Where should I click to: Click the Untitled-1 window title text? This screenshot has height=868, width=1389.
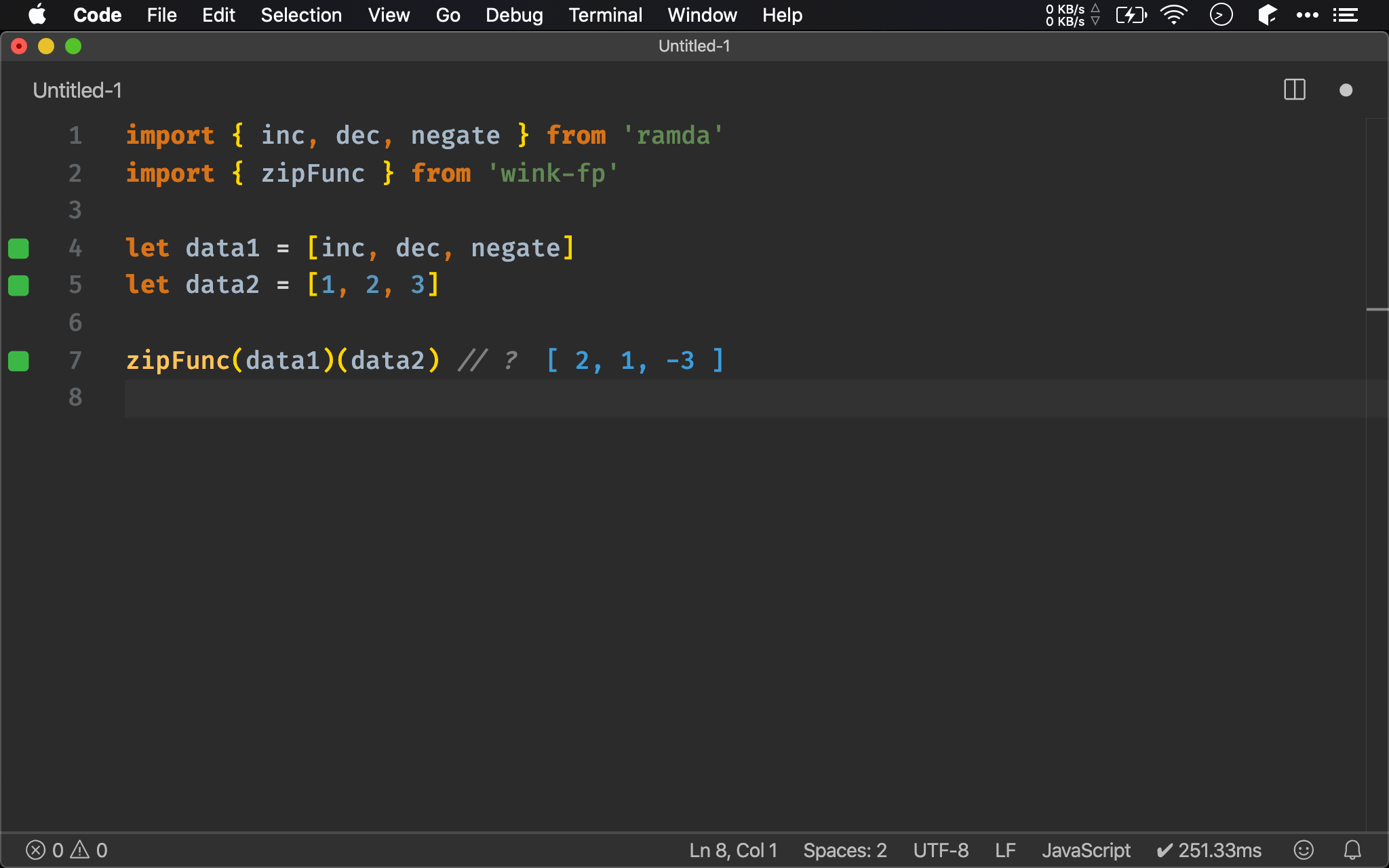pos(694,46)
